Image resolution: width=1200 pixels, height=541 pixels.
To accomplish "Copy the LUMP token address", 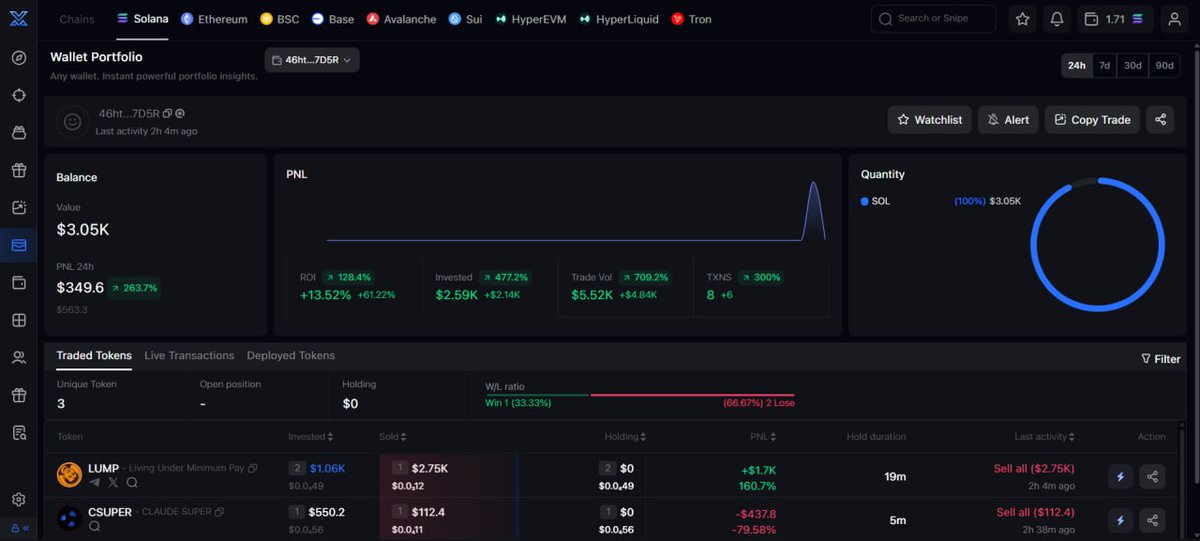I will click(x=253, y=468).
